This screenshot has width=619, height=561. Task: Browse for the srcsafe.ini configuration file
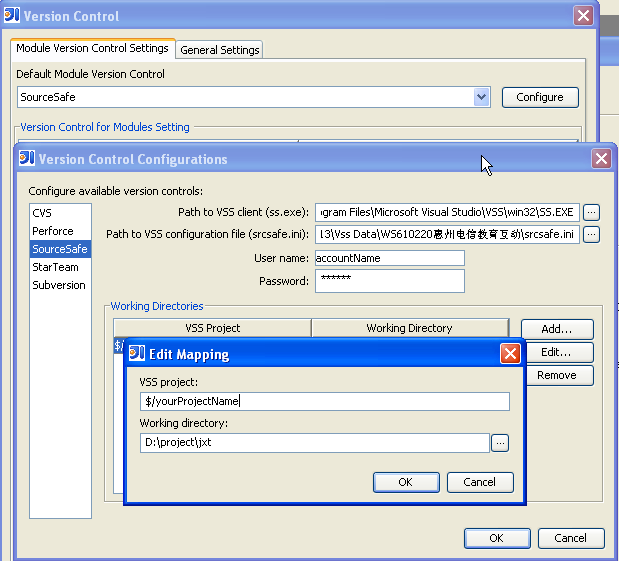[x=591, y=235]
